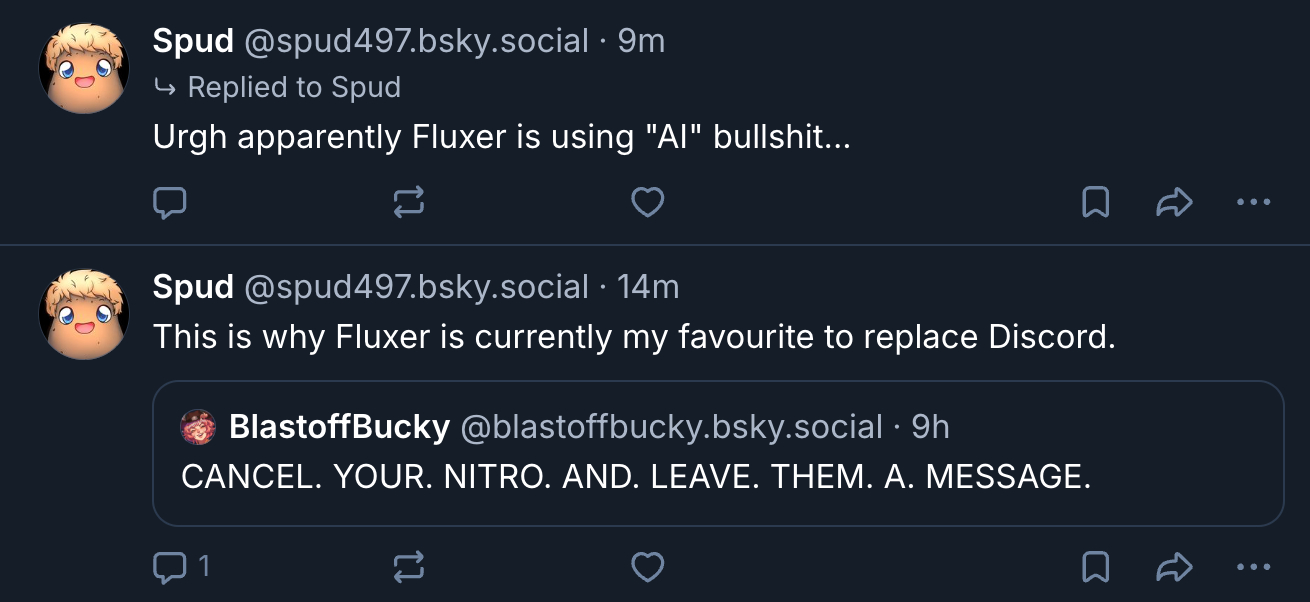The image size is (1310, 602).
Task: Click BlastoffBucky's small avatar in the quote
Action: [198, 428]
